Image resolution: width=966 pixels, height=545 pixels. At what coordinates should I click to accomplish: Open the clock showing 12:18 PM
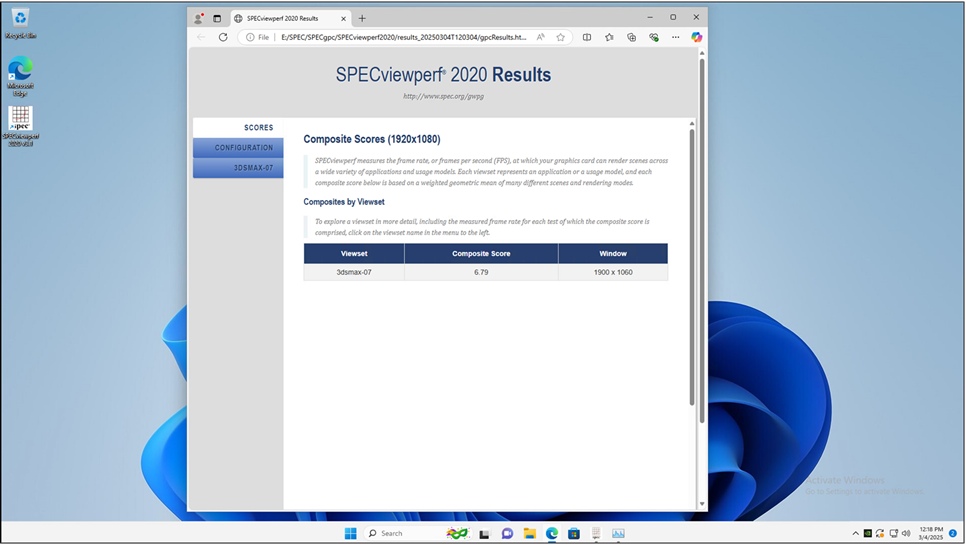930,533
